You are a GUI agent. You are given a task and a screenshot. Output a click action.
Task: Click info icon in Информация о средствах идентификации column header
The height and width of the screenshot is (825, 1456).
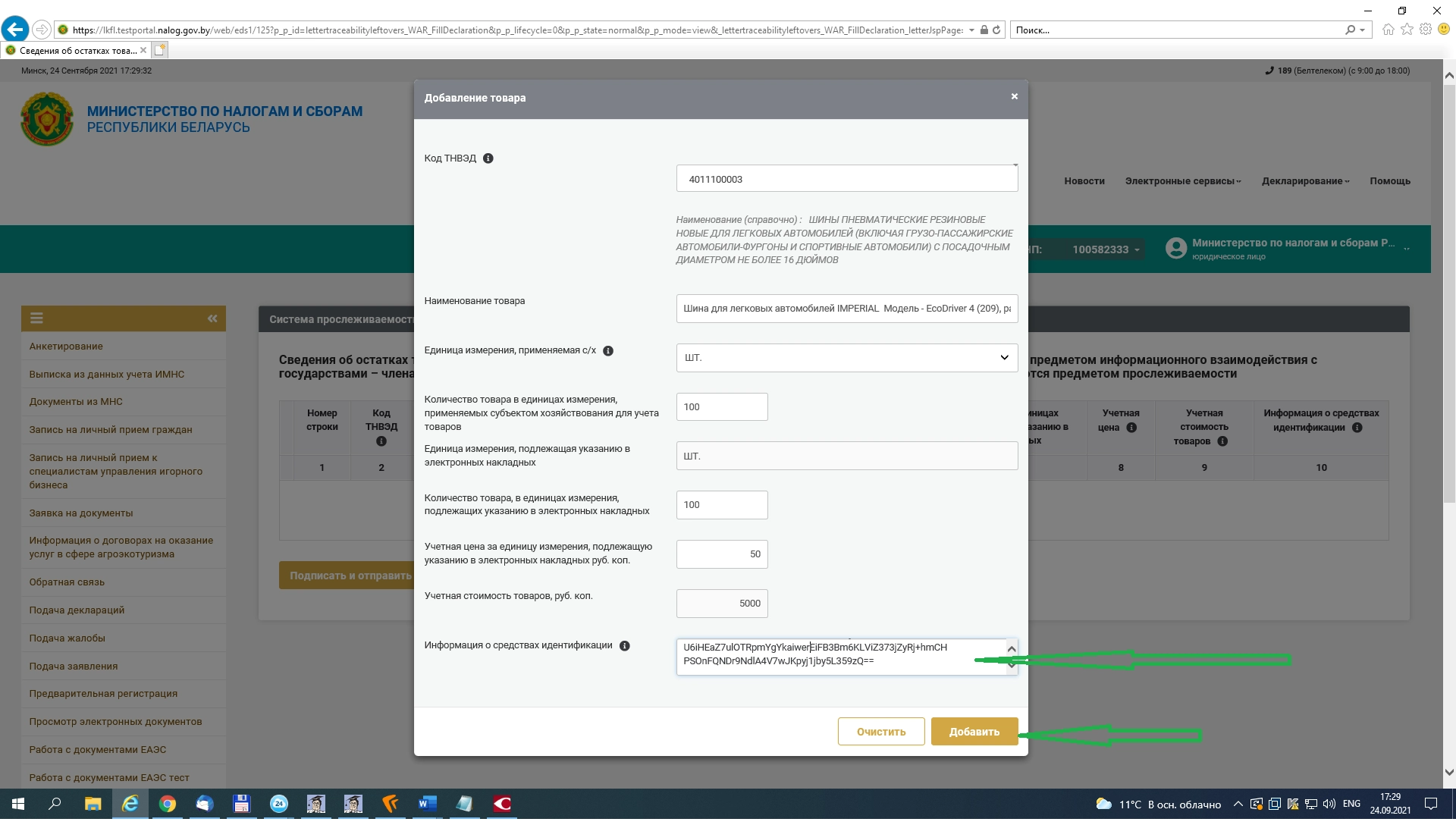point(1357,428)
